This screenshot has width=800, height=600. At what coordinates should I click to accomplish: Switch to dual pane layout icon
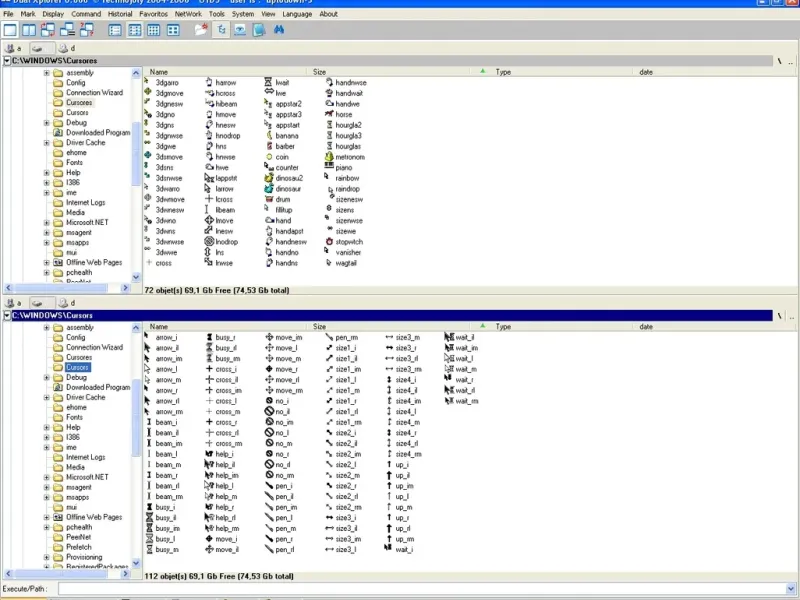[29, 30]
